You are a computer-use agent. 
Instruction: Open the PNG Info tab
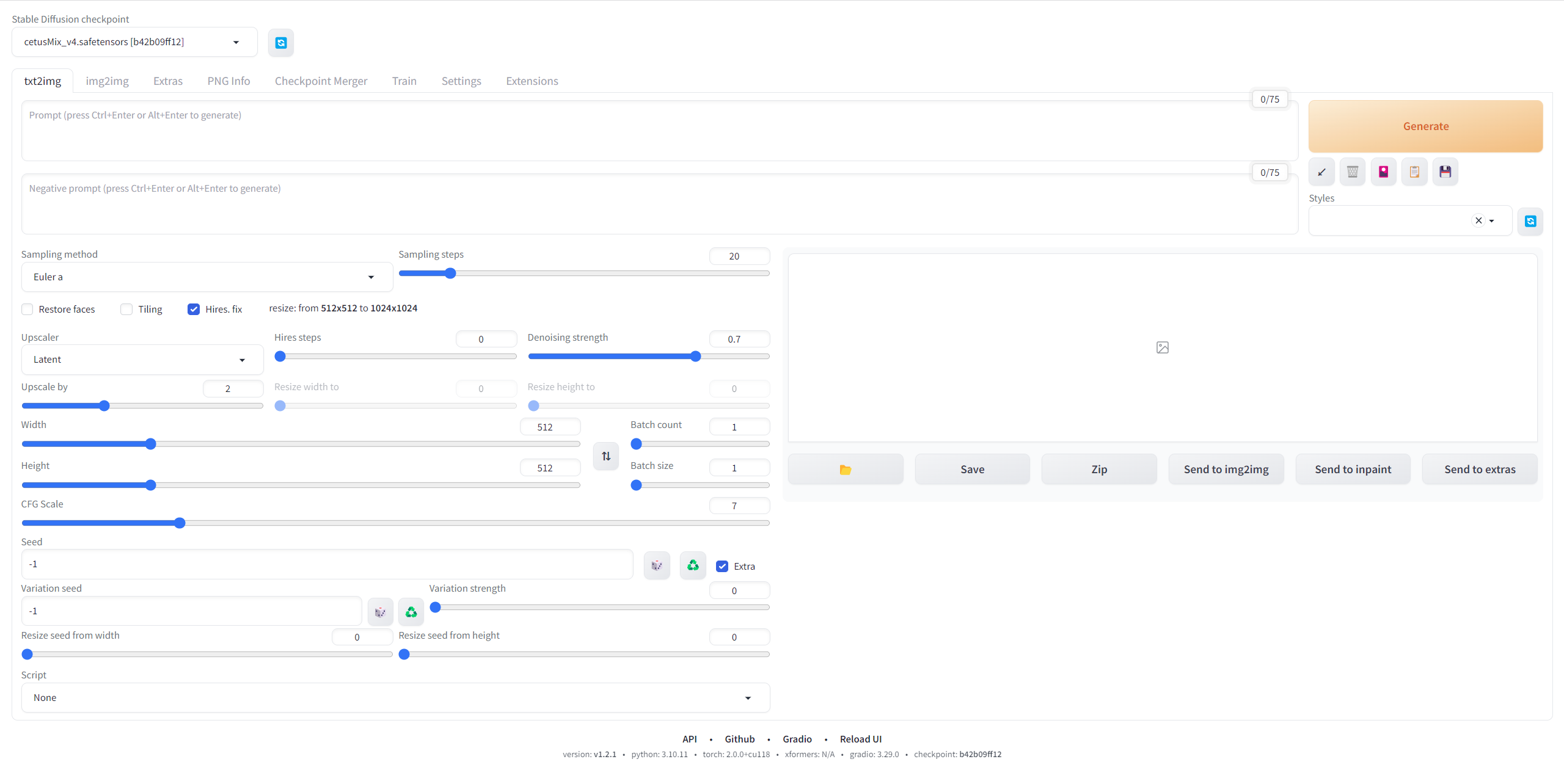228,81
